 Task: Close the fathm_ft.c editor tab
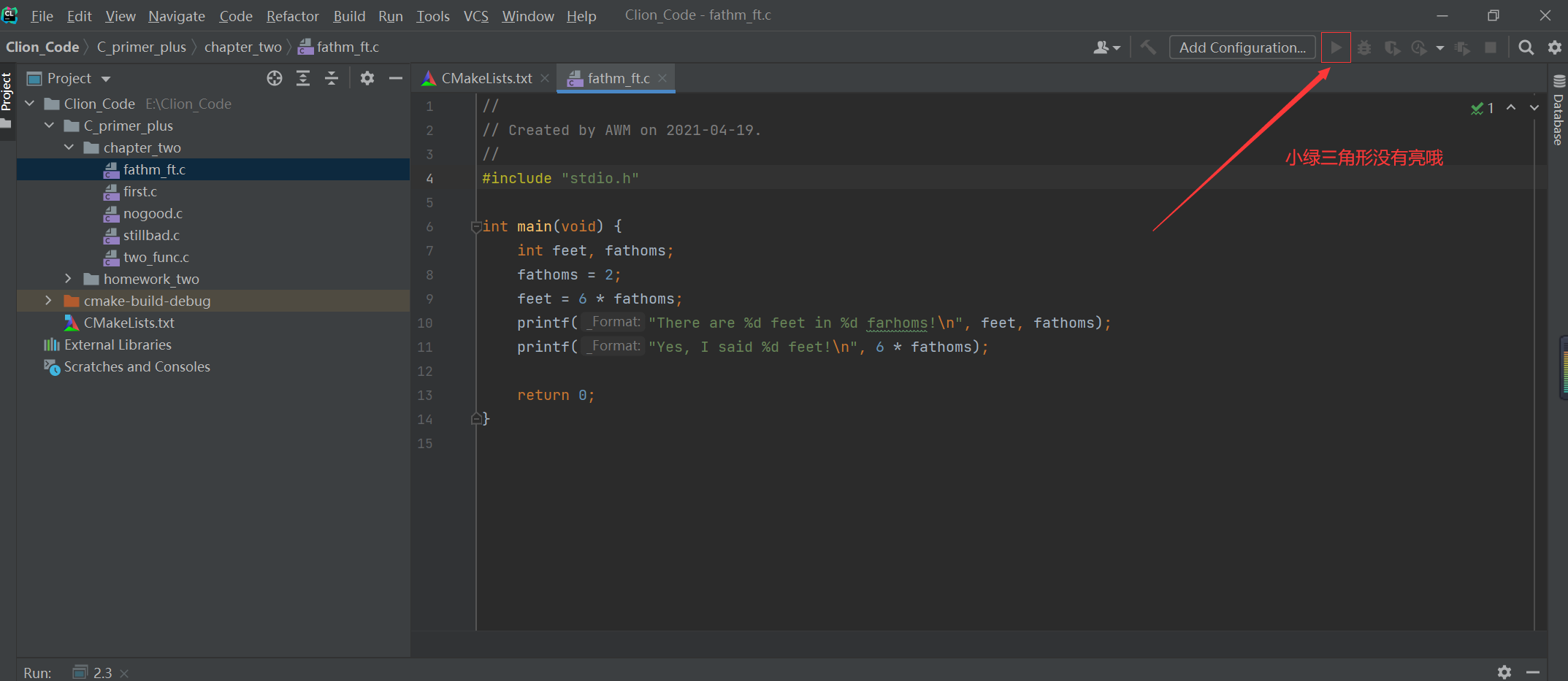pyautogui.click(x=662, y=78)
